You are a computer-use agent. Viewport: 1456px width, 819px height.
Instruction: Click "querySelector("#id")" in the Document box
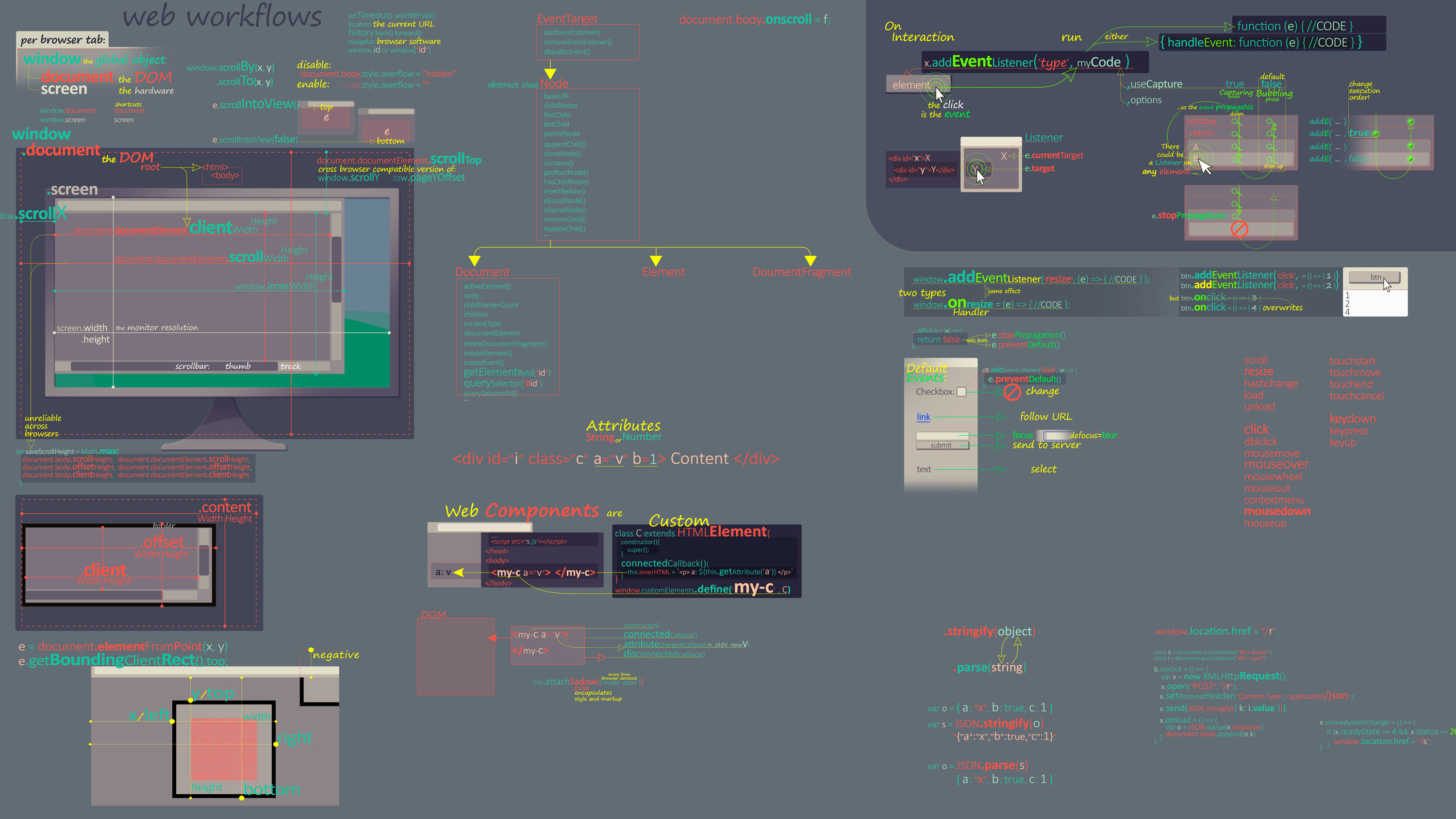502,383
